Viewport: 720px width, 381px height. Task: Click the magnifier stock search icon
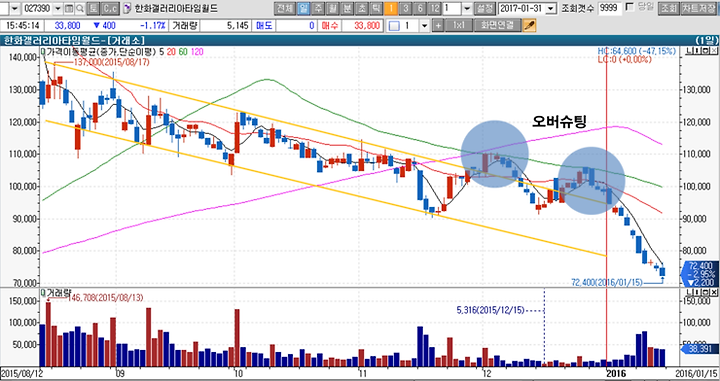79,9
